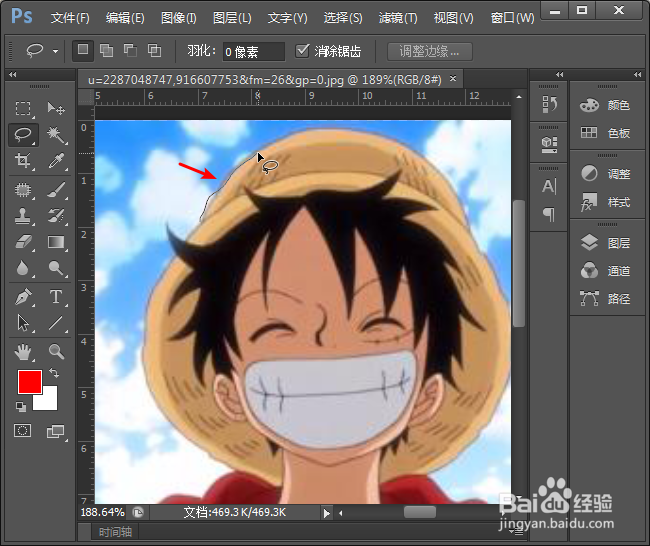Viewport: 650px width, 546px height.
Task: Click the white background color swatch
Action: pos(49,403)
